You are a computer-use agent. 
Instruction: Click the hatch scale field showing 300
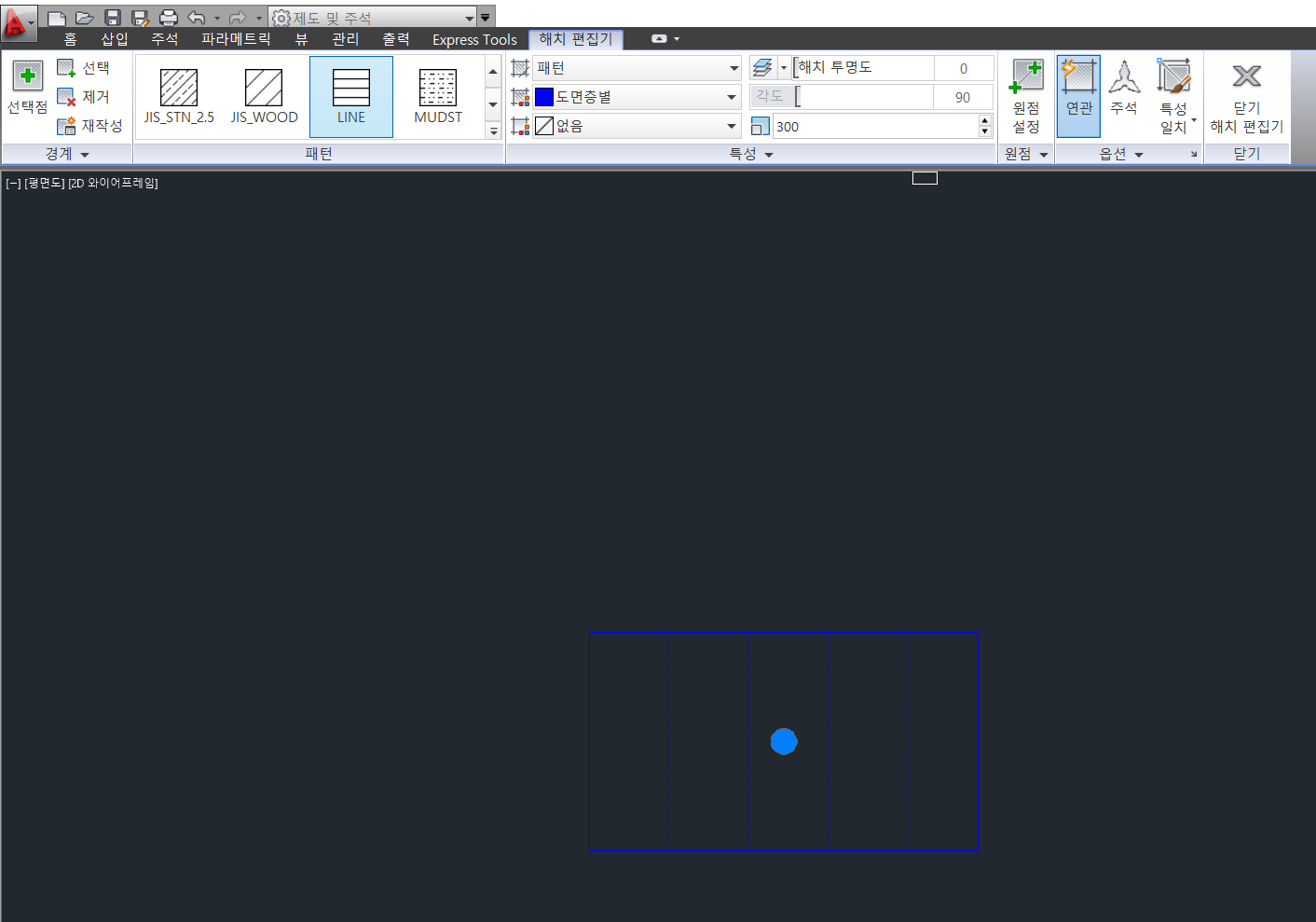[874, 127]
